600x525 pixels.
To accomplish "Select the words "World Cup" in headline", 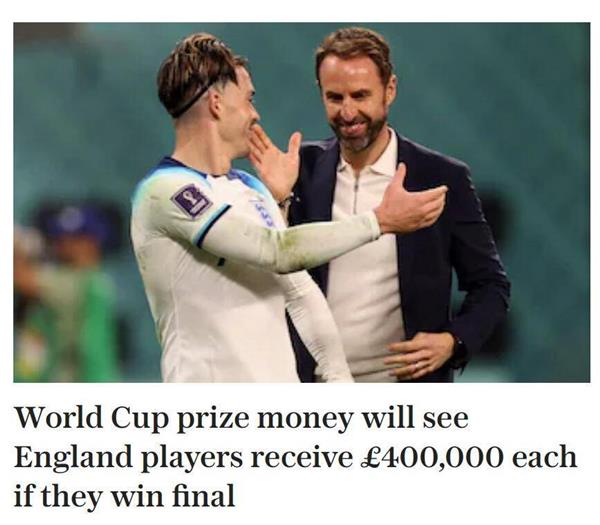I will 91,417.
